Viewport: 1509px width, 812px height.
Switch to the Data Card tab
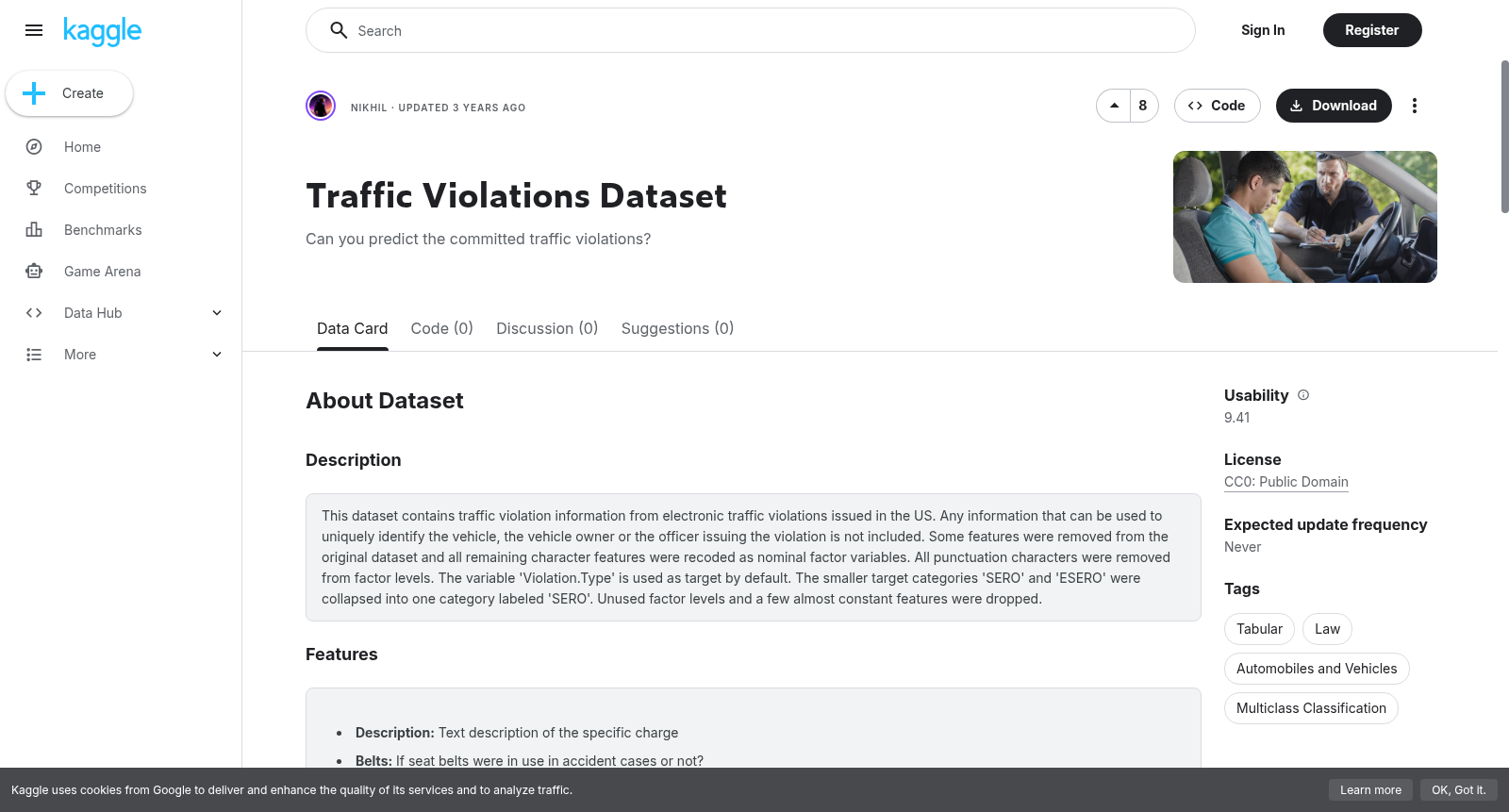coord(352,328)
